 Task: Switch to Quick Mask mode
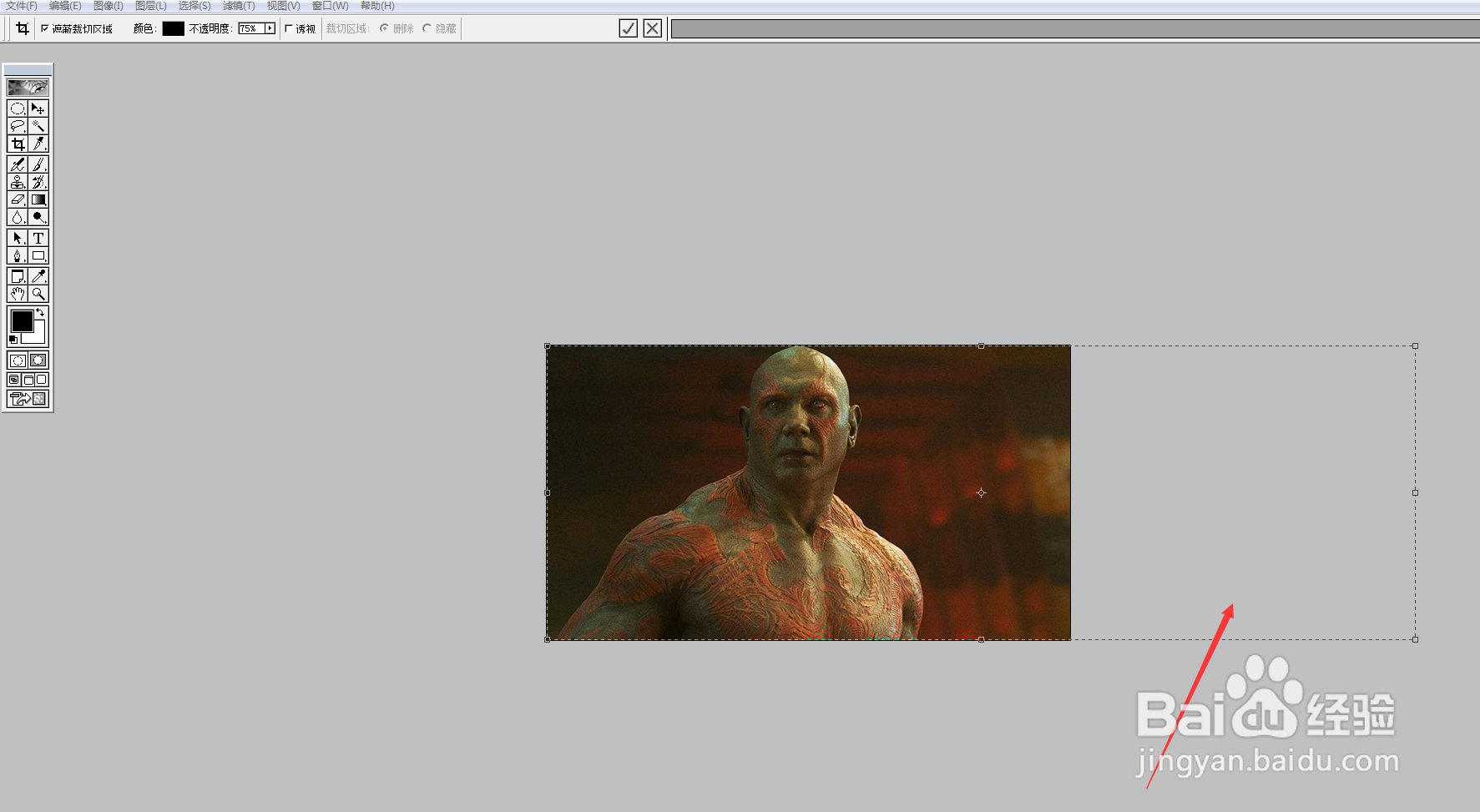[x=38, y=361]
